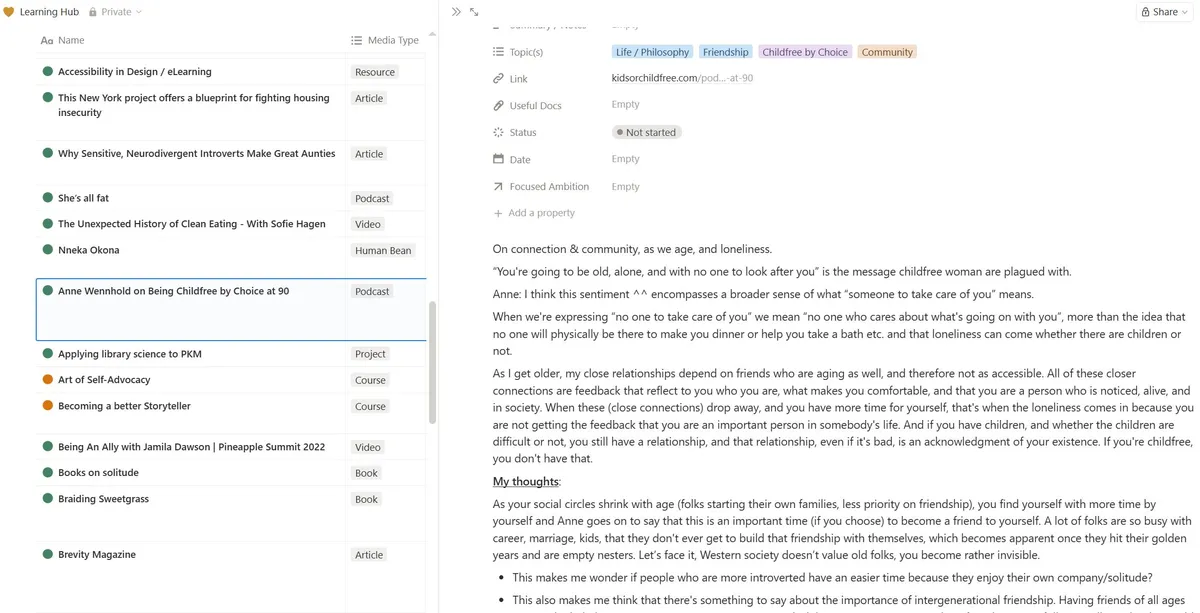This screenshot has height=613, width=1200.
Task: Click the database list vertical scrollbar
Action: (432, 362)
